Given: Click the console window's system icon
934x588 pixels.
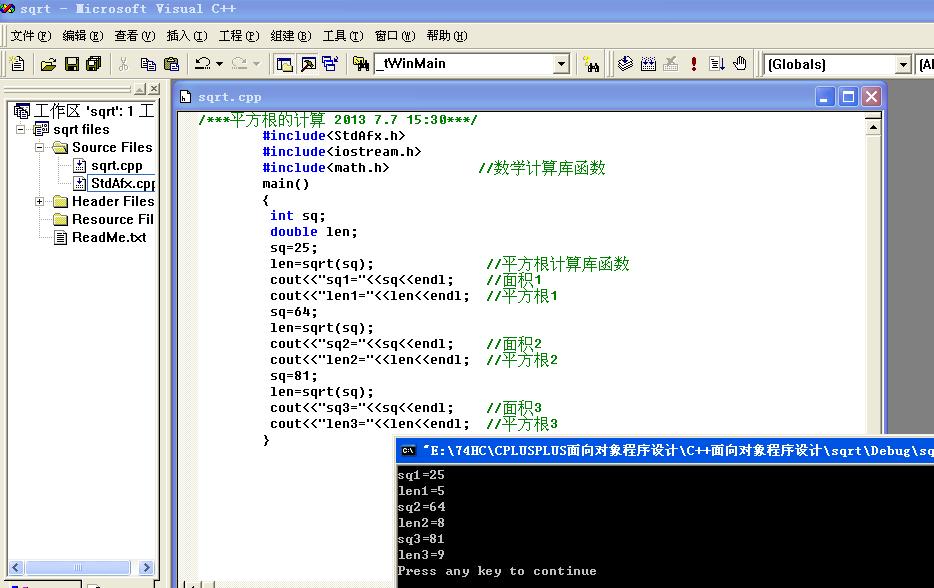Looking at the screenshot, I should 408,451.
